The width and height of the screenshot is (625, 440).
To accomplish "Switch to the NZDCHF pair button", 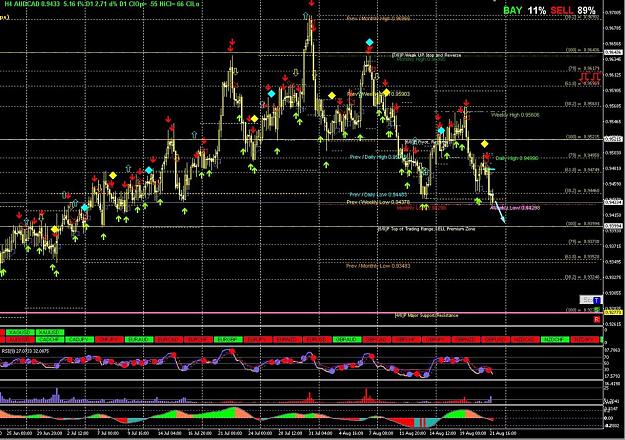I will coord(555,340).
